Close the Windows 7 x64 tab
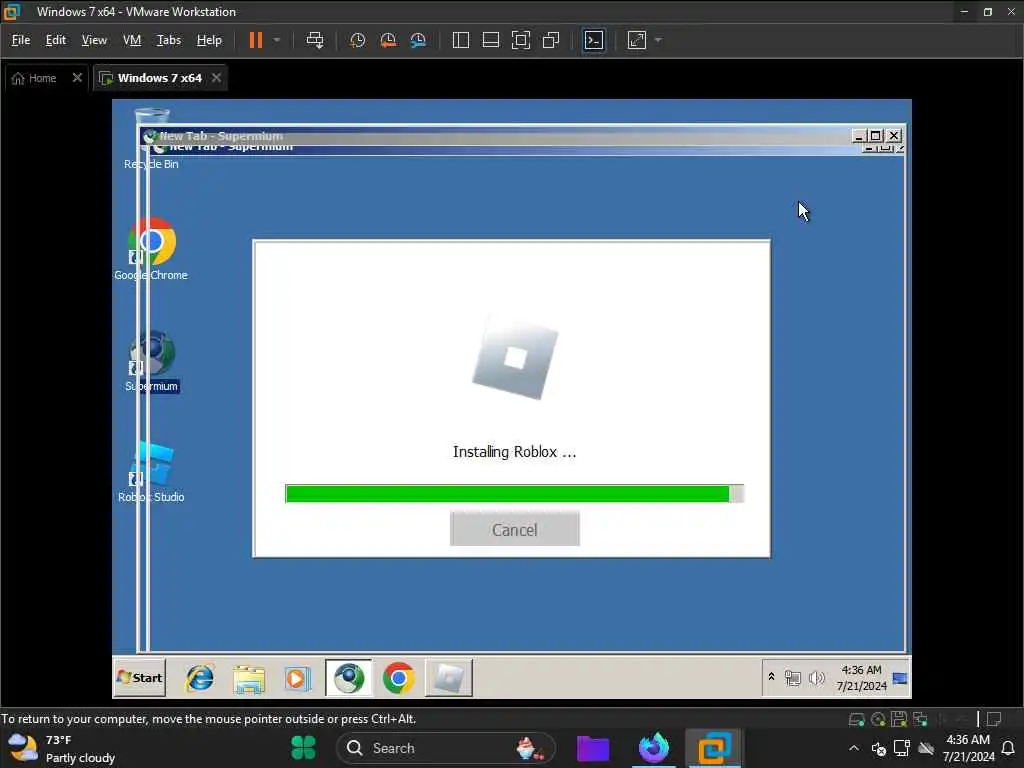Image resolution: width=1024 pixels, height=768 pixels. coord(216,78)
